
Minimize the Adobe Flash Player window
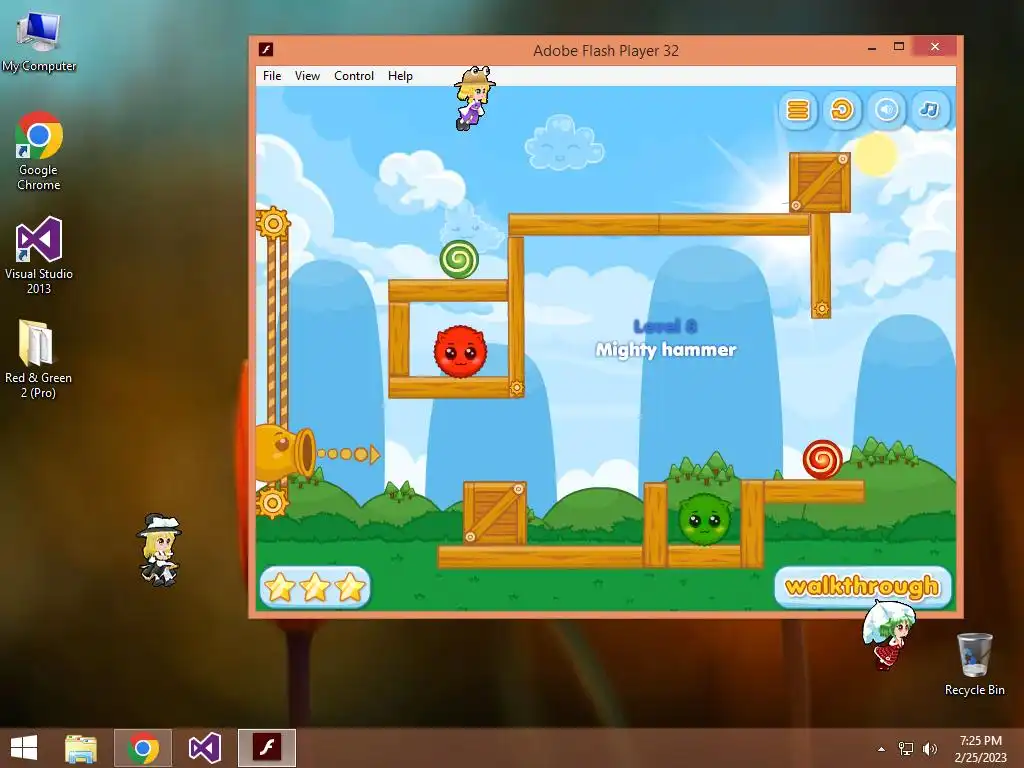(x=872, y=48)
